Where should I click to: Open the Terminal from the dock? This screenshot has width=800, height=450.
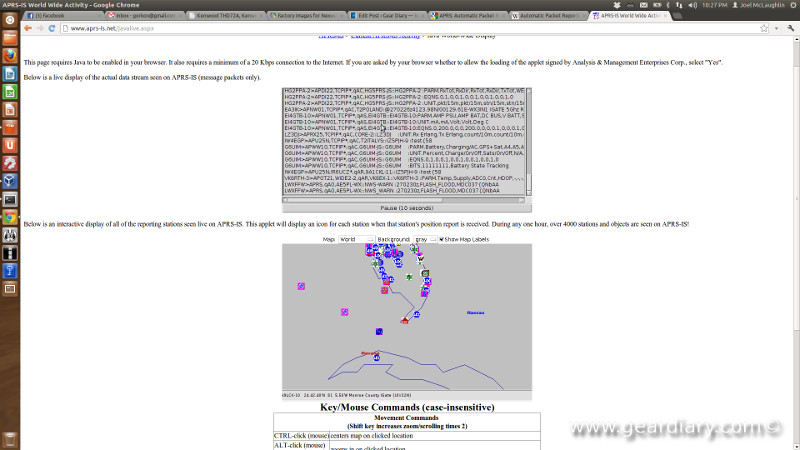tap(10, 199)
